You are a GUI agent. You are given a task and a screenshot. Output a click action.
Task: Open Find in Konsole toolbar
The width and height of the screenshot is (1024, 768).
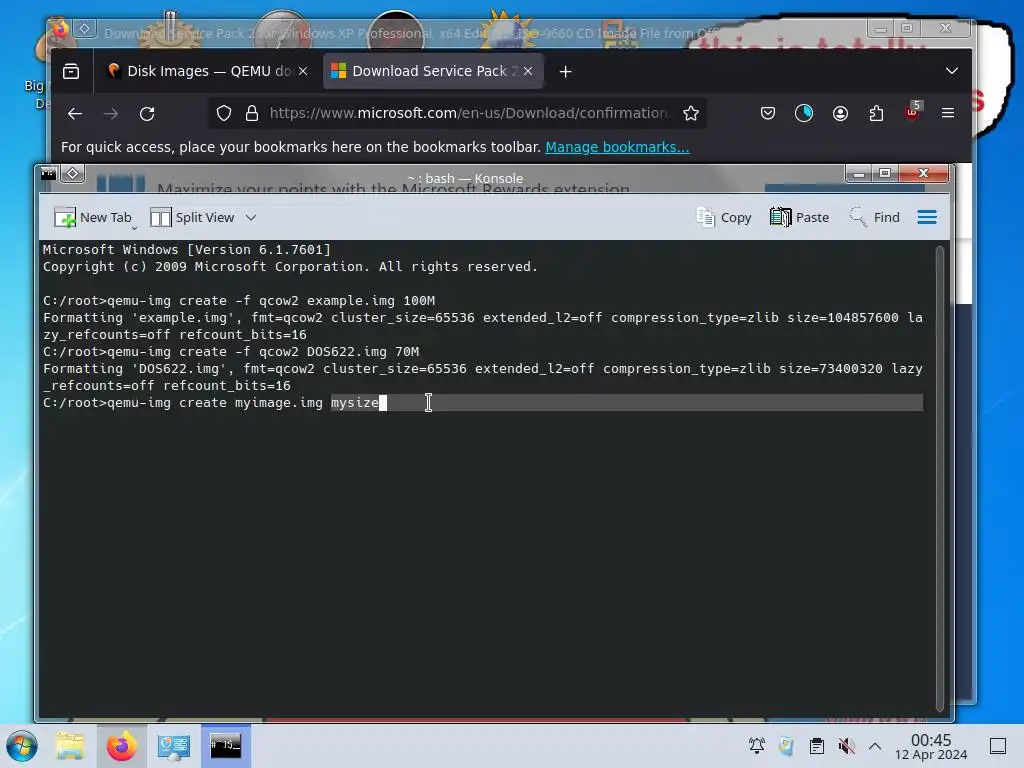point(874,217)
